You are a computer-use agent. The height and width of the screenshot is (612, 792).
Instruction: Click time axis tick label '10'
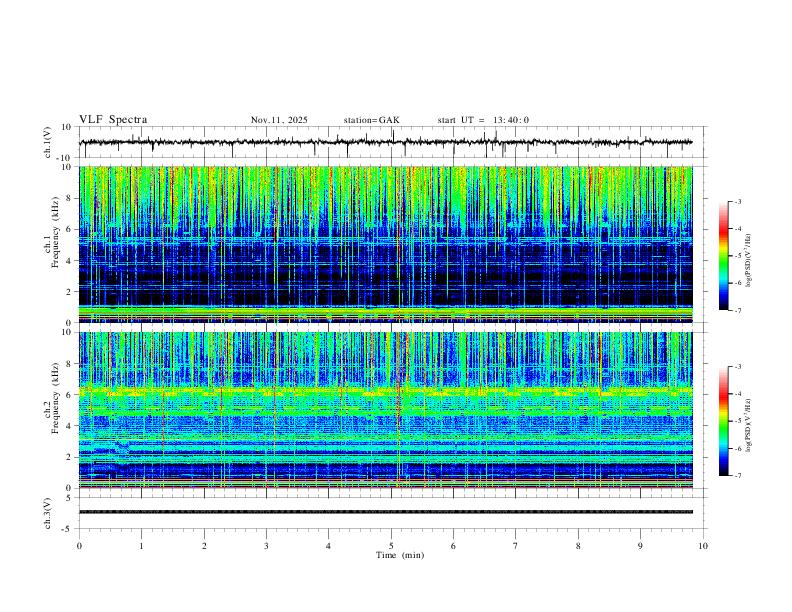(x=703, y=546)
